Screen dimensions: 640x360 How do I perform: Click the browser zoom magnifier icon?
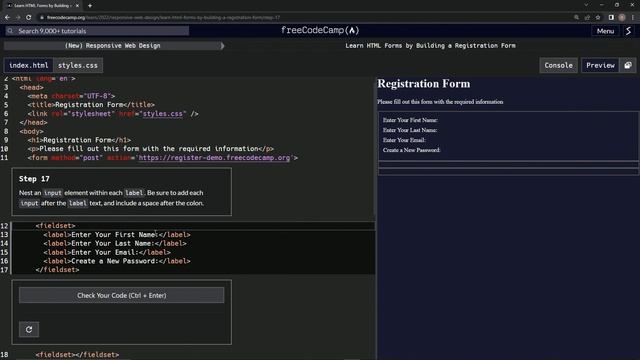[576, 18]
